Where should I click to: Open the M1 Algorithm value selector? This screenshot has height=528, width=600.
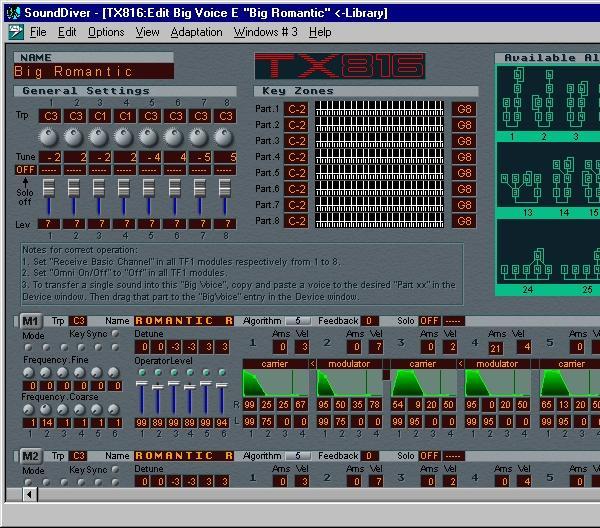(298, 321)
